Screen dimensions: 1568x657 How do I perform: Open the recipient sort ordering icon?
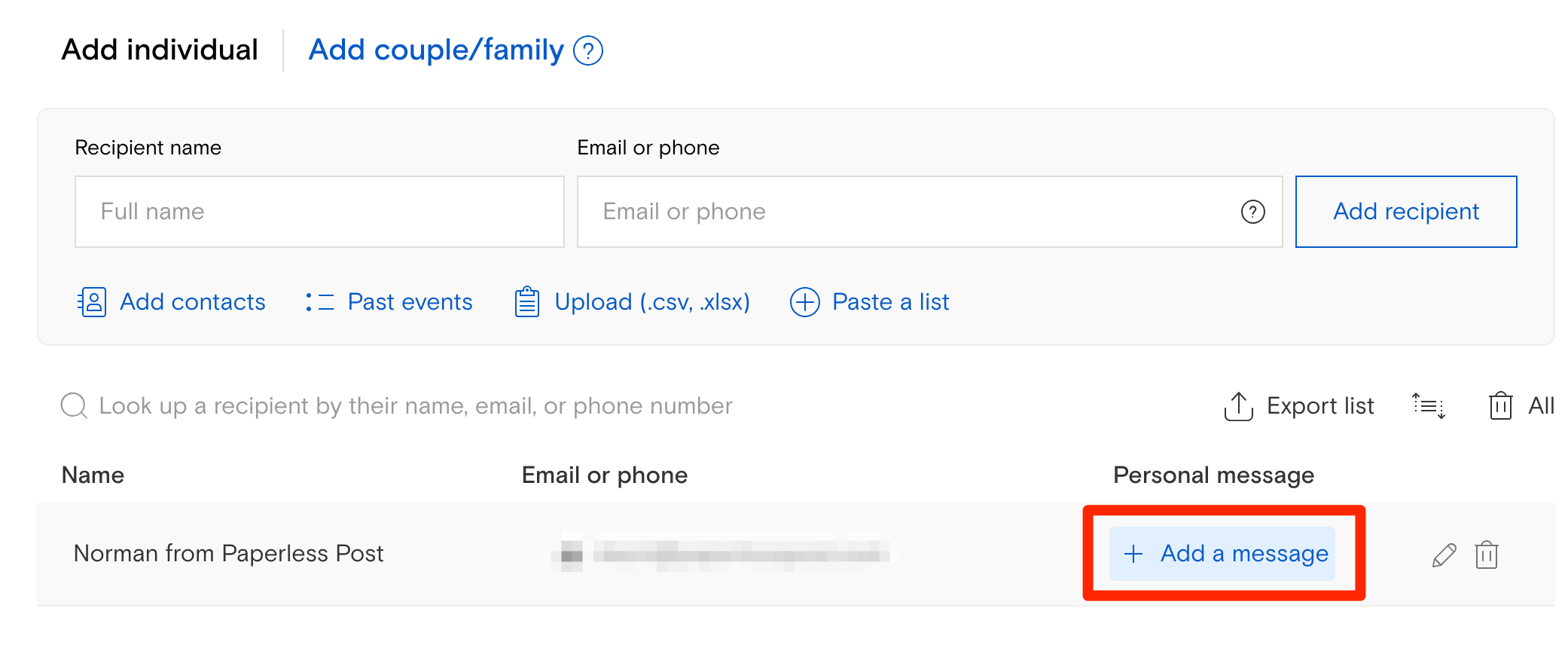[x=1429, y=406]
